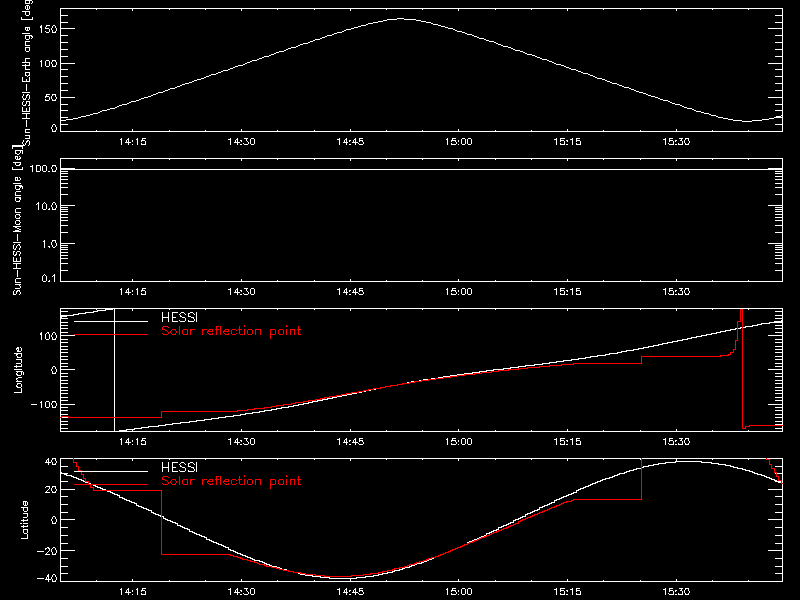Click 15:30 label under Longitude plot
This screenshot has height=600, width=800.
pyautogui.click(x=677, y=441)
